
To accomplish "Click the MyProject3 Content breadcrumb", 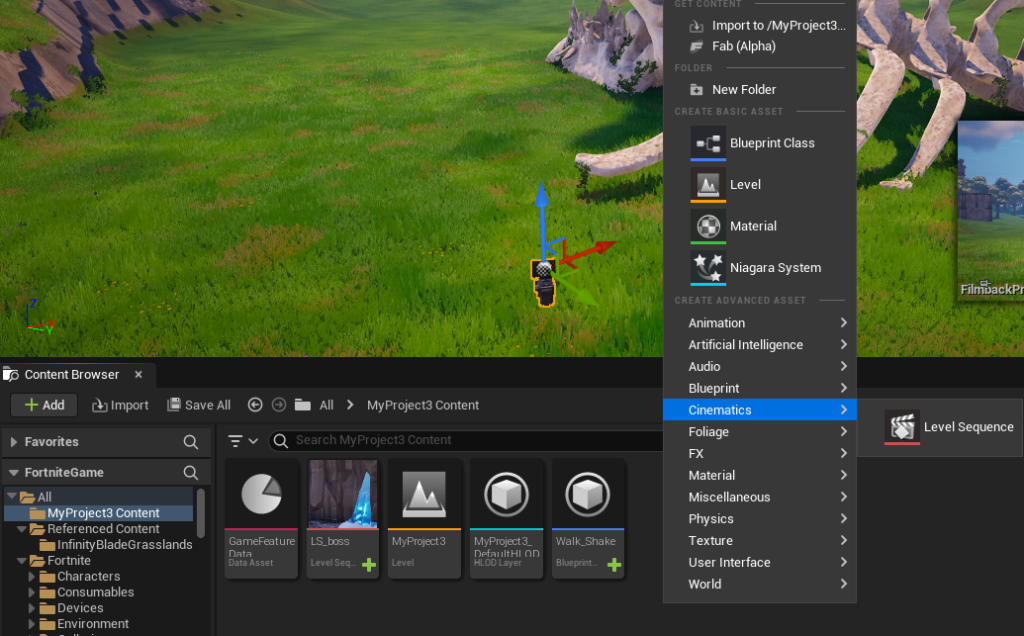I will (423, 405).
